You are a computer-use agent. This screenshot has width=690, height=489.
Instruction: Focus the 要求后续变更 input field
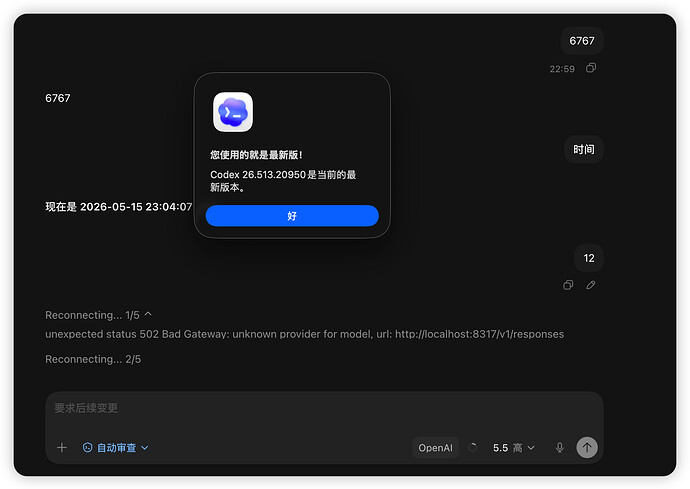point(324,408)
